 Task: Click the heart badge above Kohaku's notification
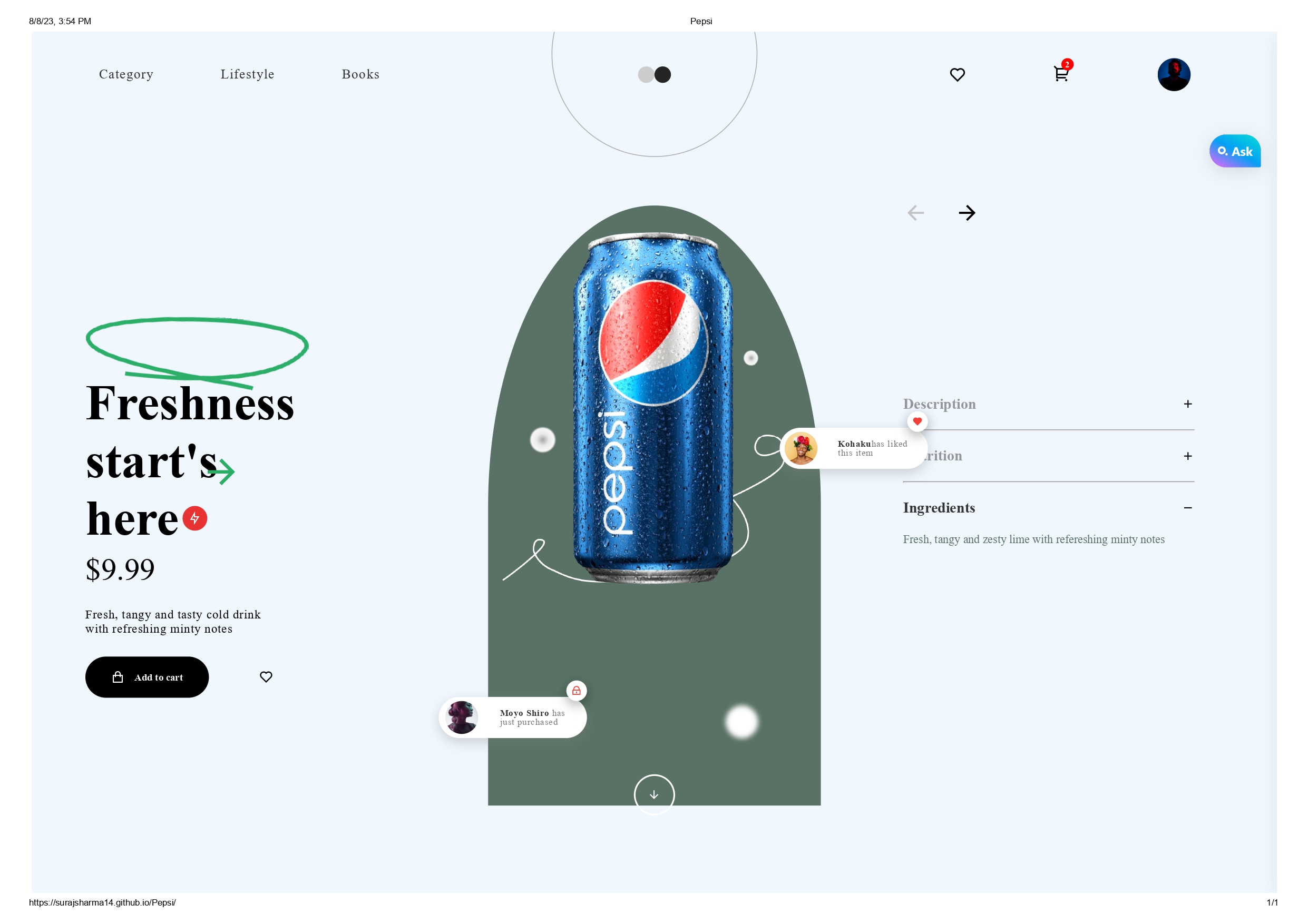(x=917, y=421)
